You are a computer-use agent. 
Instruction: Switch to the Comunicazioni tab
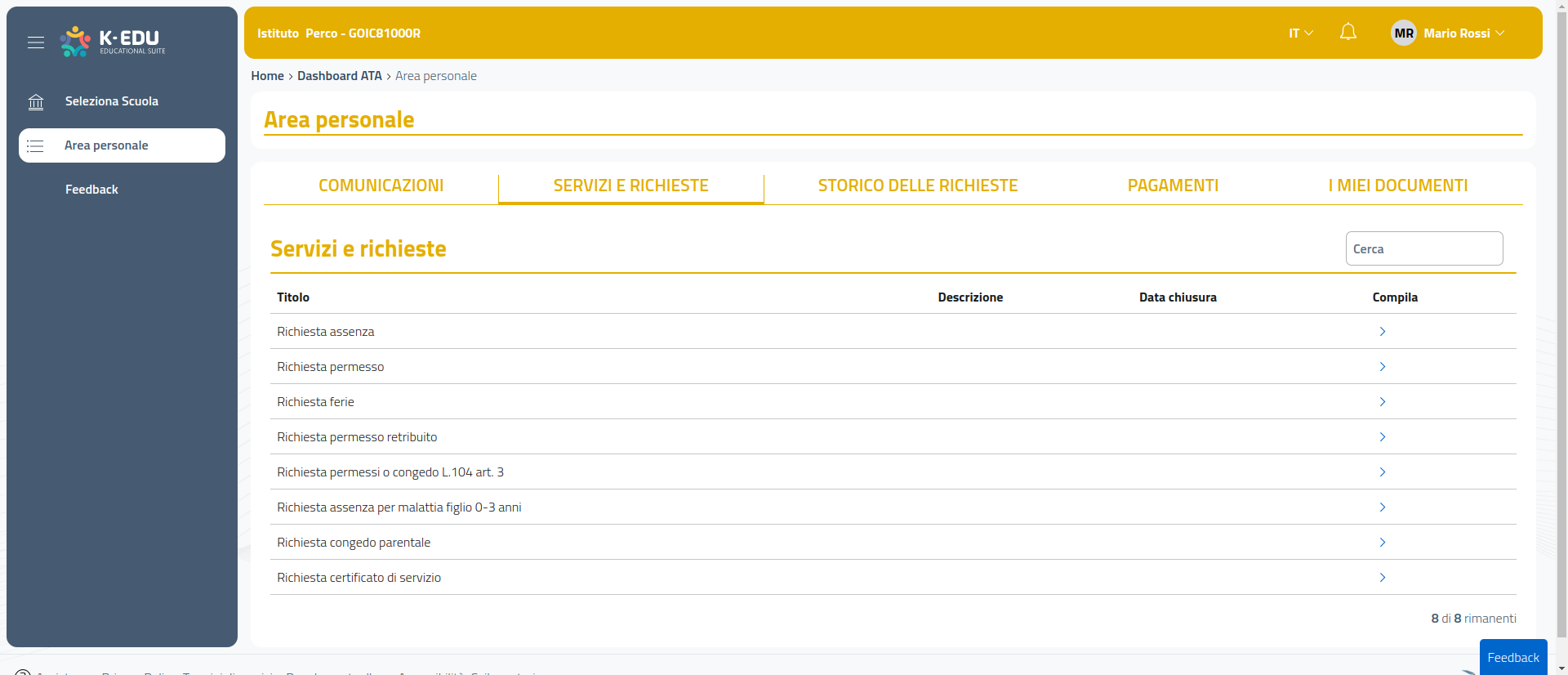pyautogui.click(x=381, y=186)
